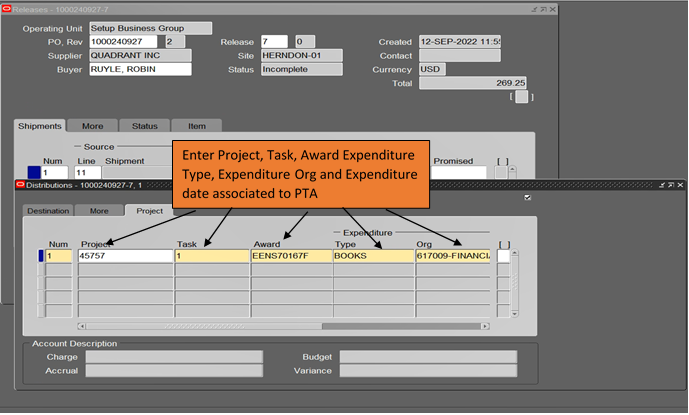This screenshot has width=689, height=415.
Task: Click the Award field showing EENS70167F
Action: 291,256
